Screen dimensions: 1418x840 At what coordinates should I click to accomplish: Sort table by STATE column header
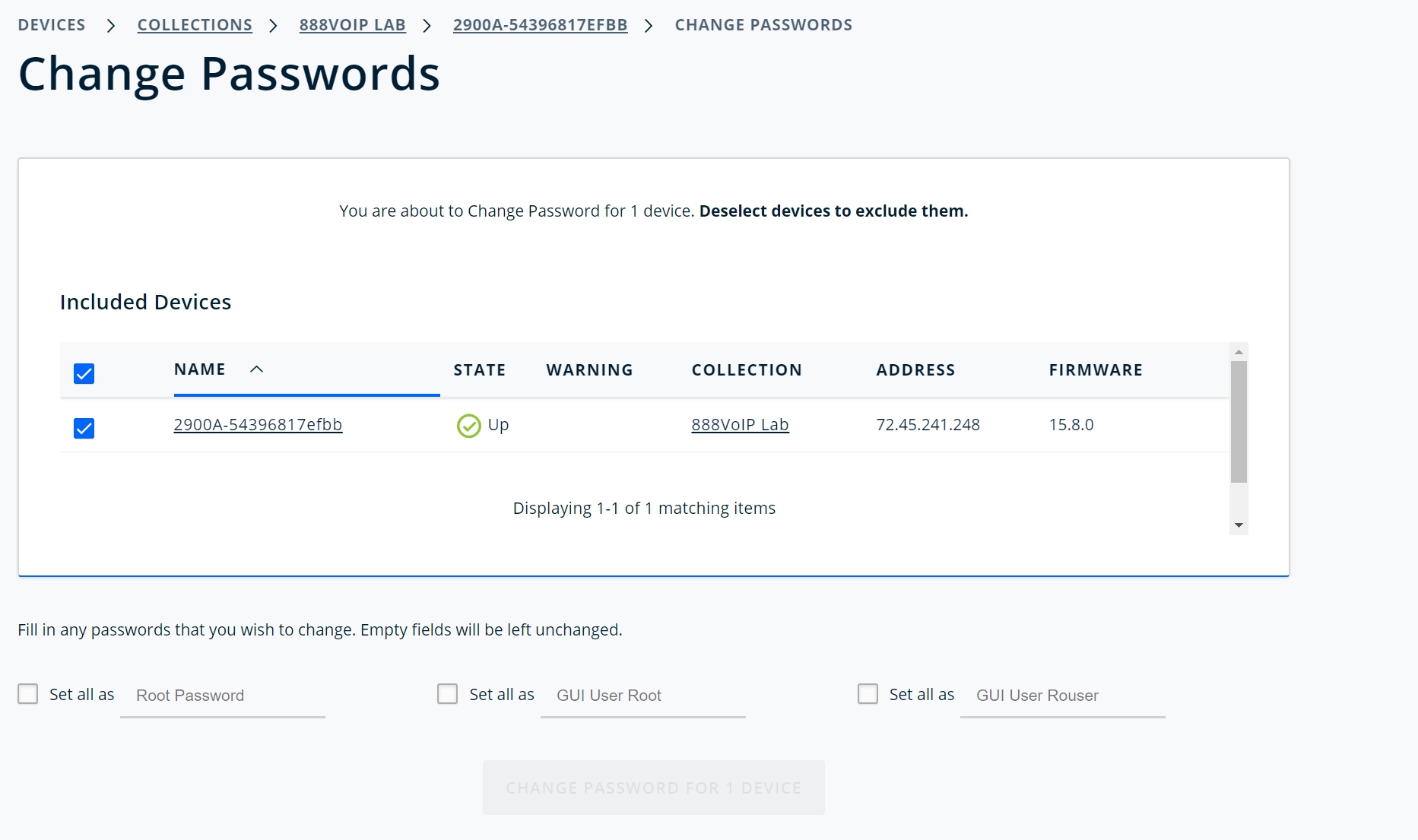[x=480, y=370]
